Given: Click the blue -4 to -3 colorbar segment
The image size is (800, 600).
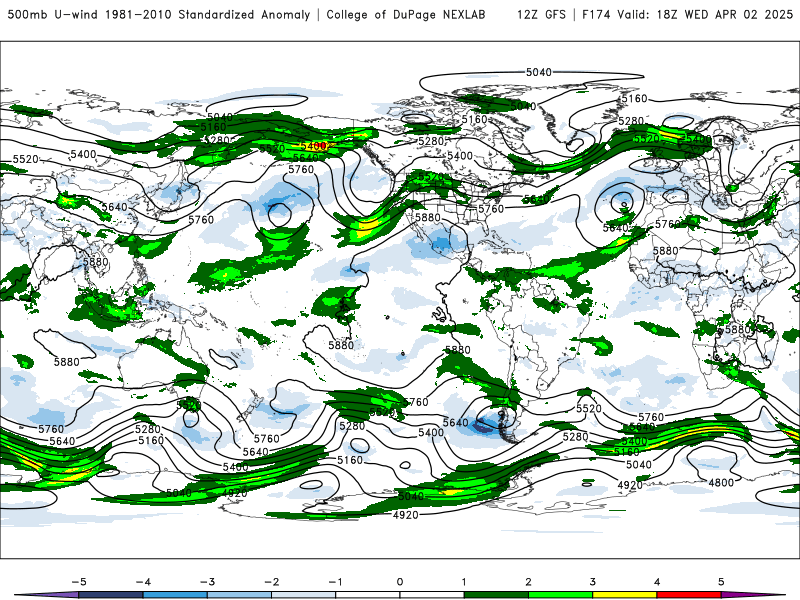Looking at the screenshot, I should click(175, 595).
